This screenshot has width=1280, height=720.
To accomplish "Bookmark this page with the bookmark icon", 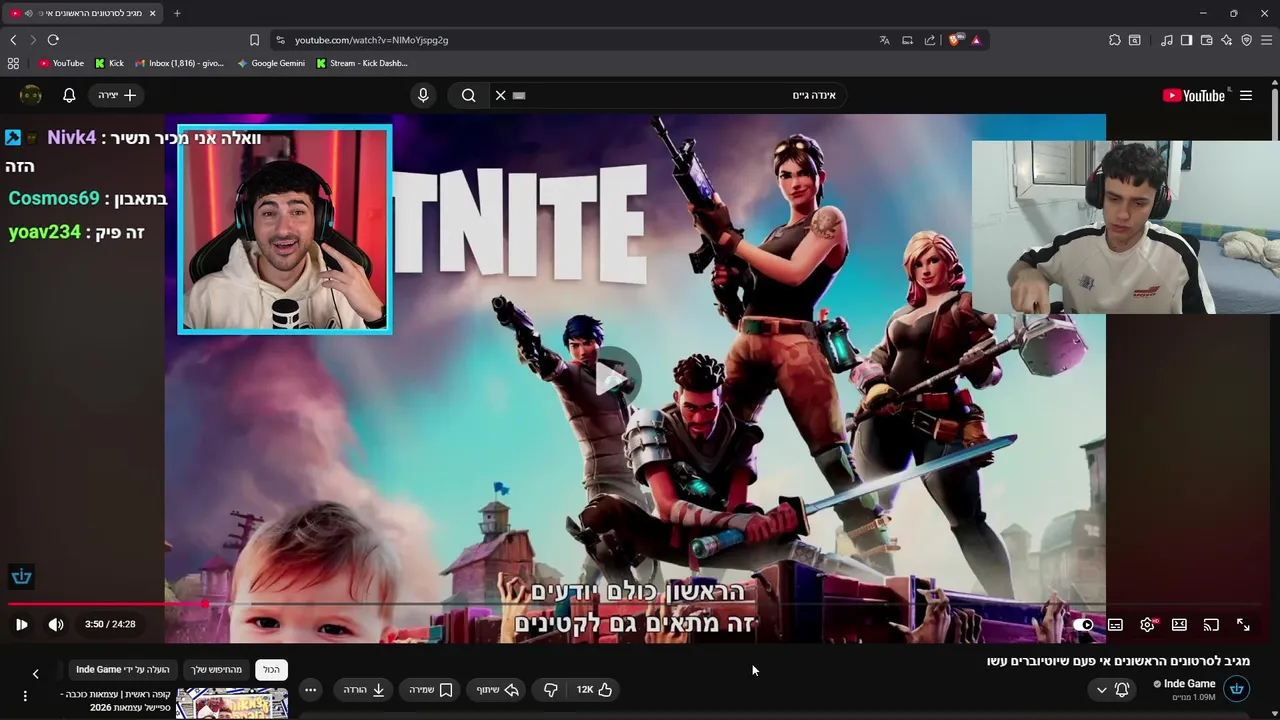I will (x=254, y=40).
